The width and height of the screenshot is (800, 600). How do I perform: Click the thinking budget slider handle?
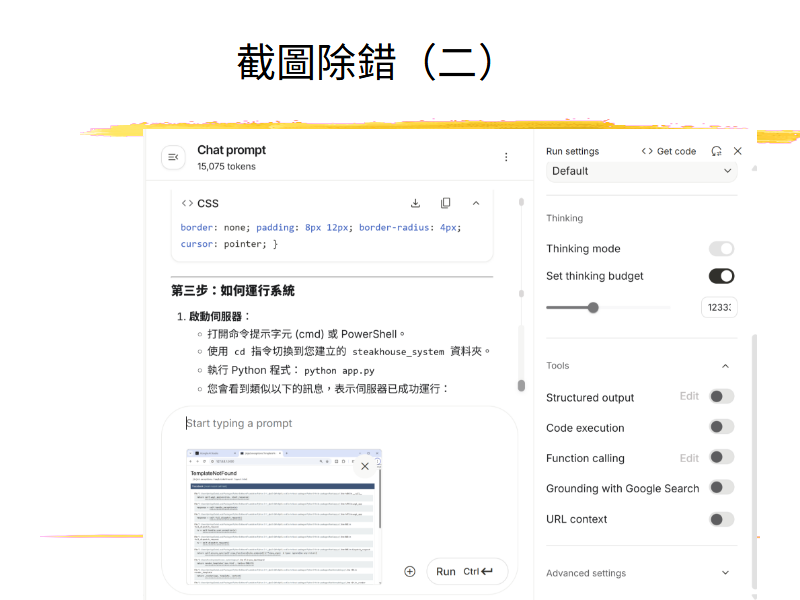(593, 308)
